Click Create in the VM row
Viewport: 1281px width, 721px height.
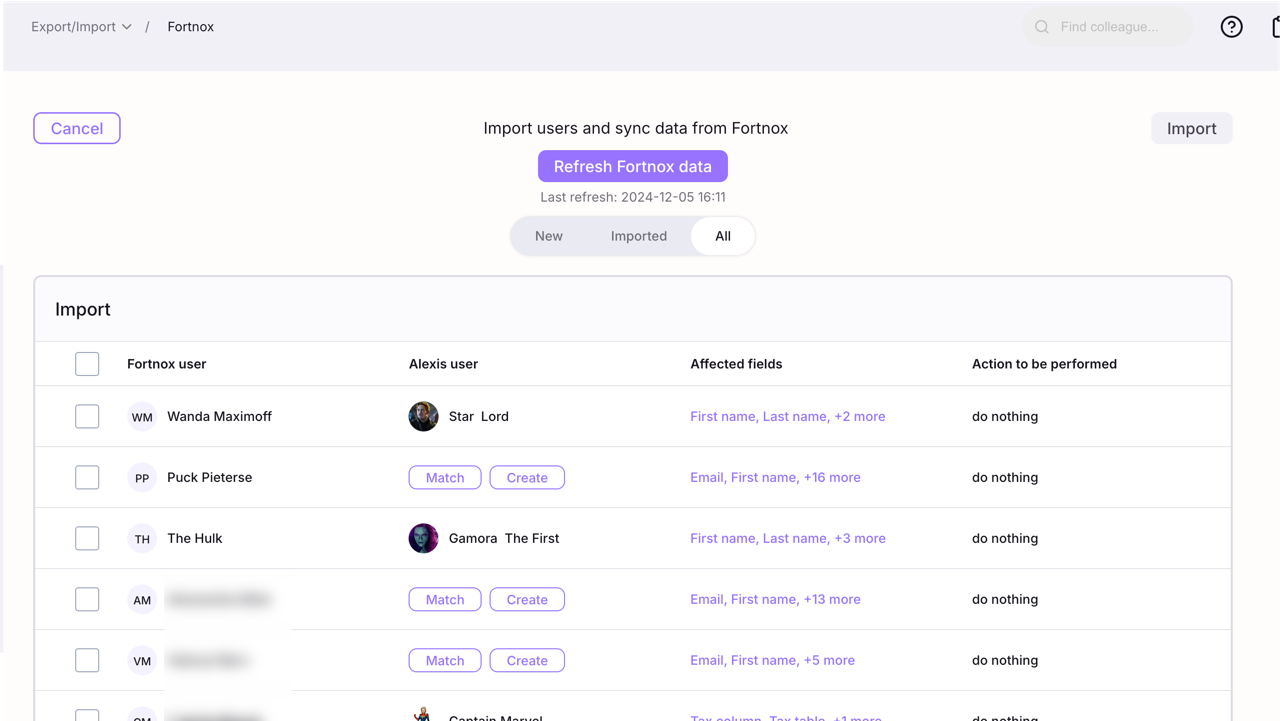tap(527, 661)
